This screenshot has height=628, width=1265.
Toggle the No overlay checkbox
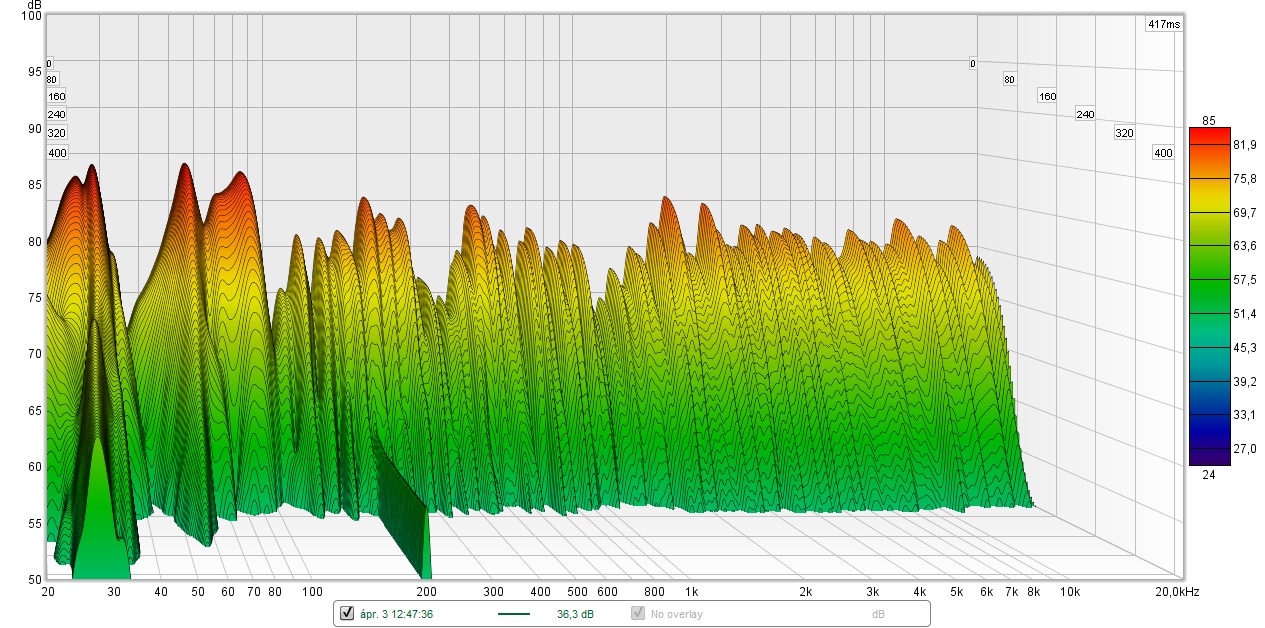[637, 613]
